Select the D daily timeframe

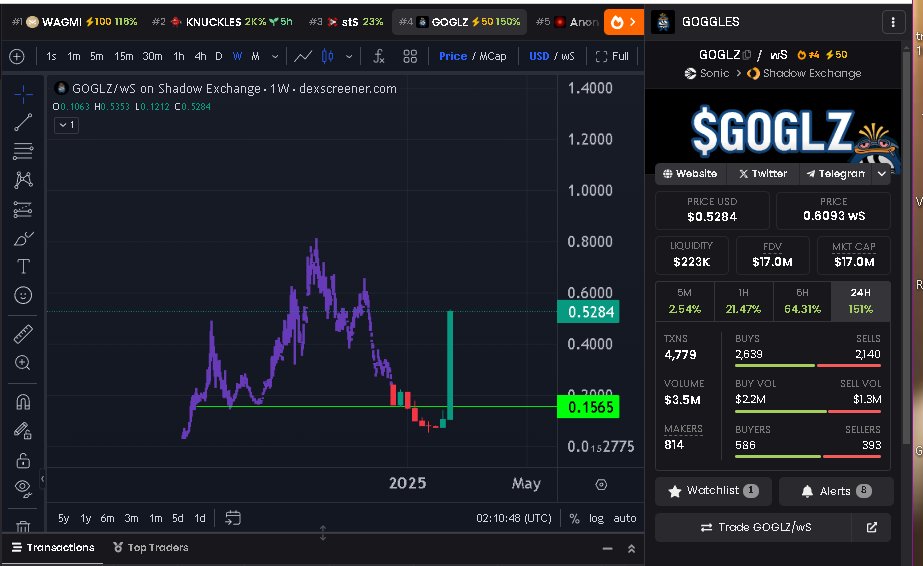(x=218, y=56)
